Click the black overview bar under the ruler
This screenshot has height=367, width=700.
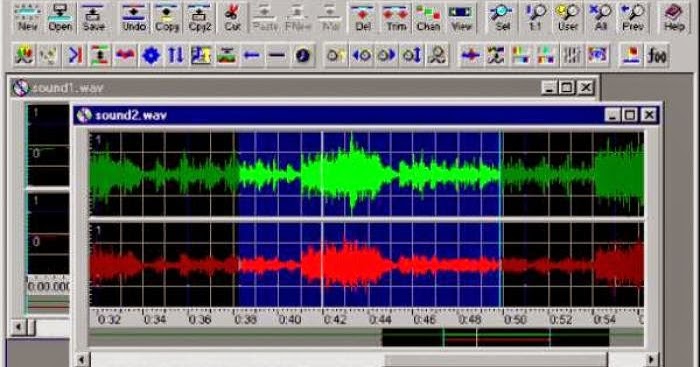pos(496,338)
